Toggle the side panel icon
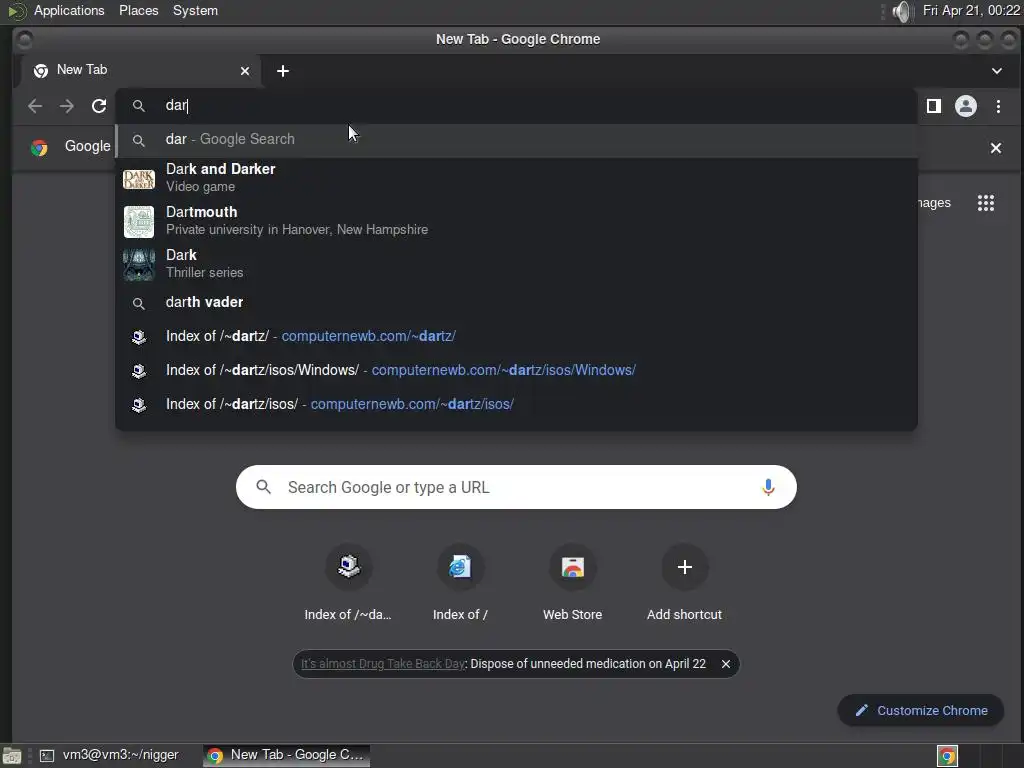 pyautogui.click(x=934, y=106)
